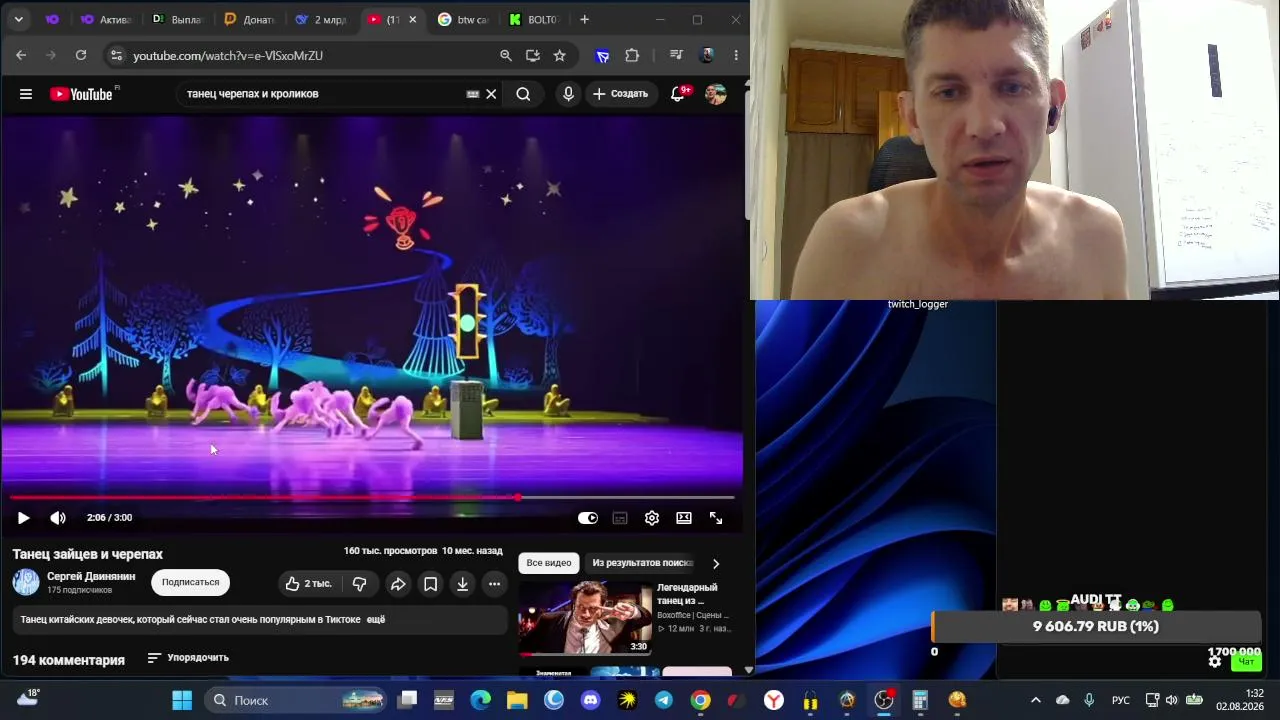This screenshot has height=720, width=1280.
Task: Seek on the red video progress bar
Action: point(372,497)
